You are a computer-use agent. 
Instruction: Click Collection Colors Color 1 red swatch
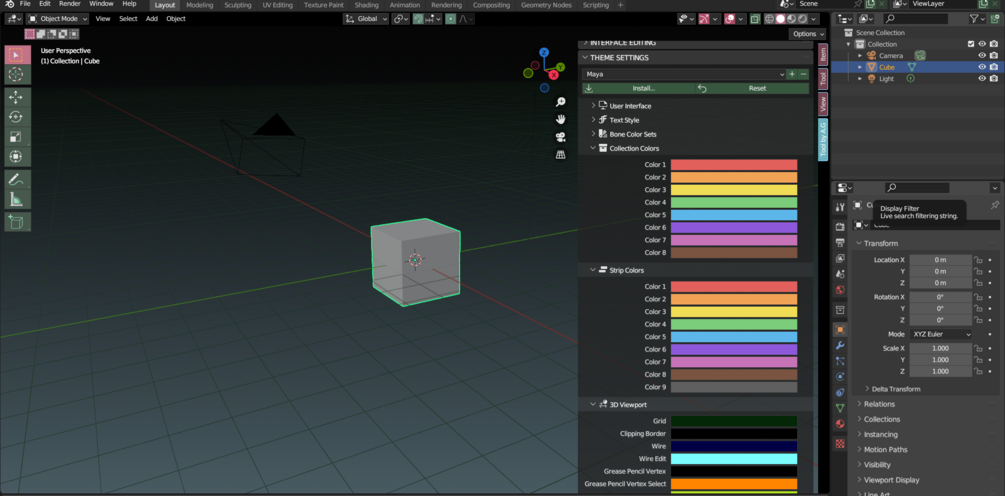pos(734,165)
